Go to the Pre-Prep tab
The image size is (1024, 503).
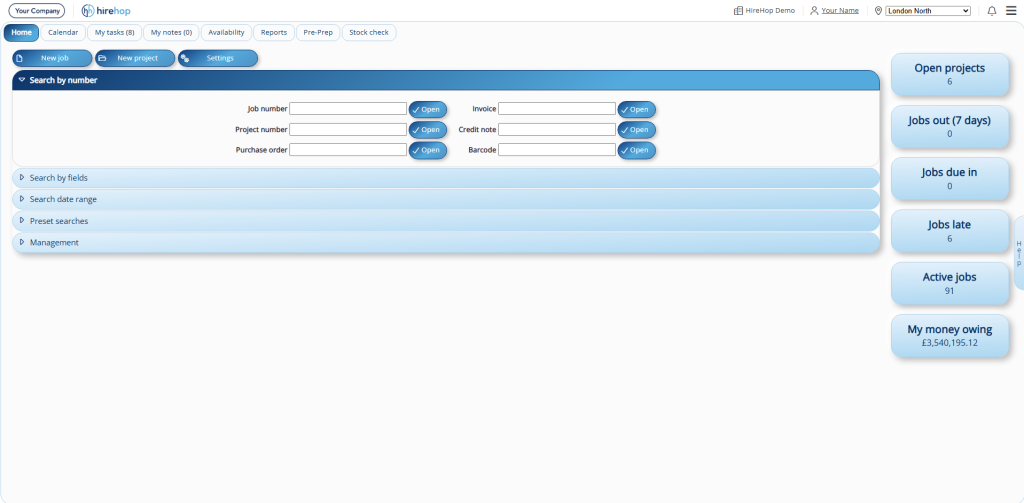[x=318, y=32]
